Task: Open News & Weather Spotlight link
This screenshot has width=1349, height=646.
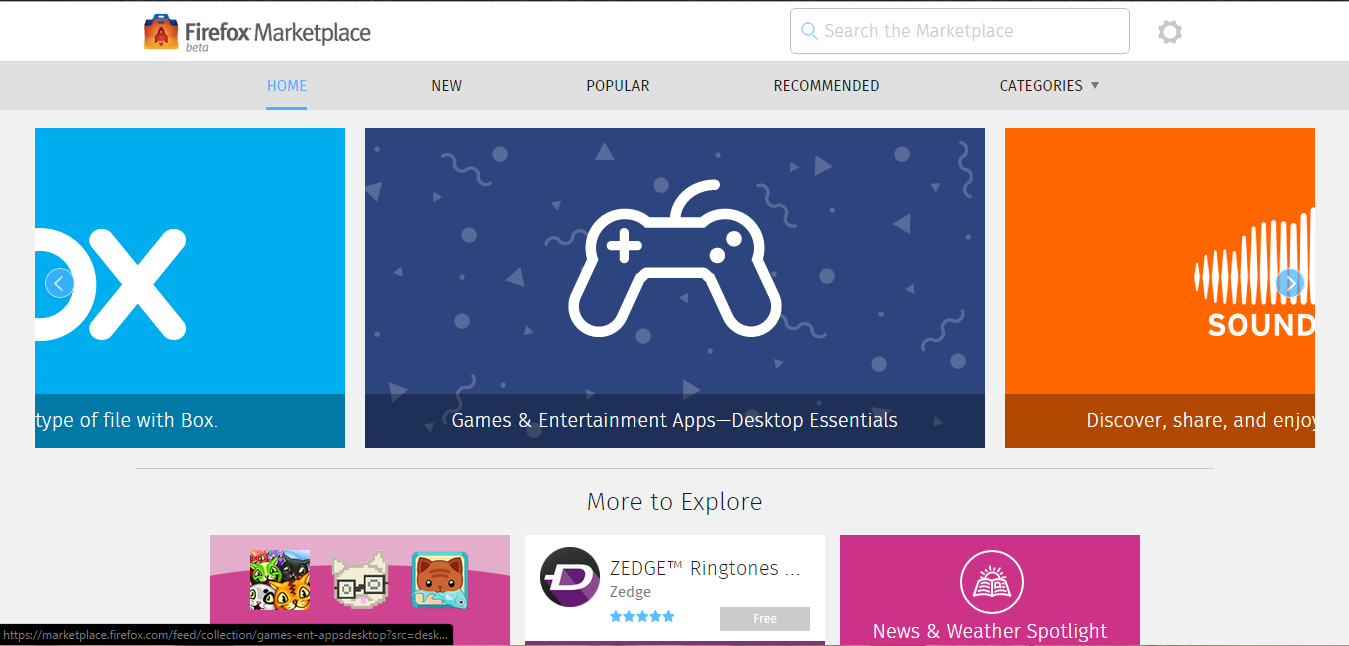Action: point(990,631)
